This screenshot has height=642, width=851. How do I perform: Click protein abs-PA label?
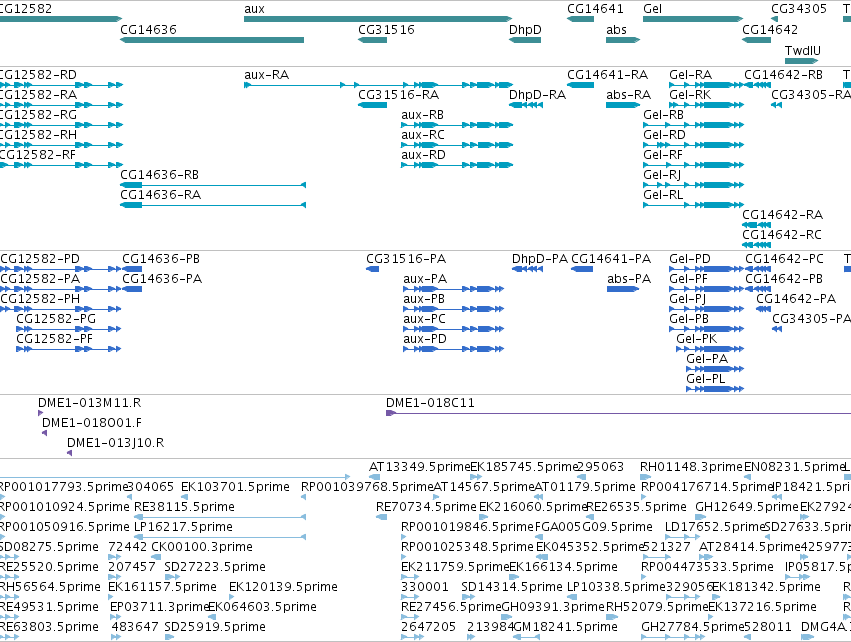tap(629, 279)
